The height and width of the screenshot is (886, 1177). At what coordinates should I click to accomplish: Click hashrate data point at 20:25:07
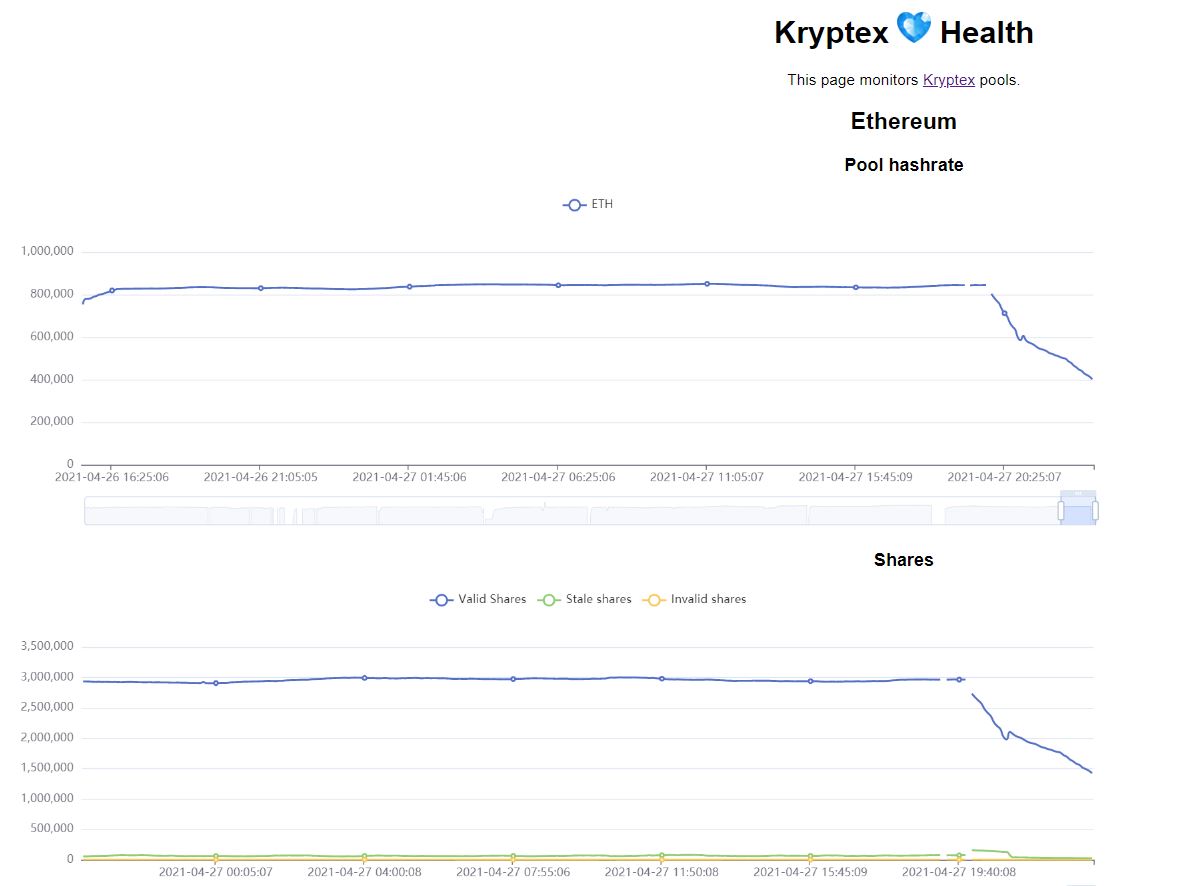pos(1004,313)
